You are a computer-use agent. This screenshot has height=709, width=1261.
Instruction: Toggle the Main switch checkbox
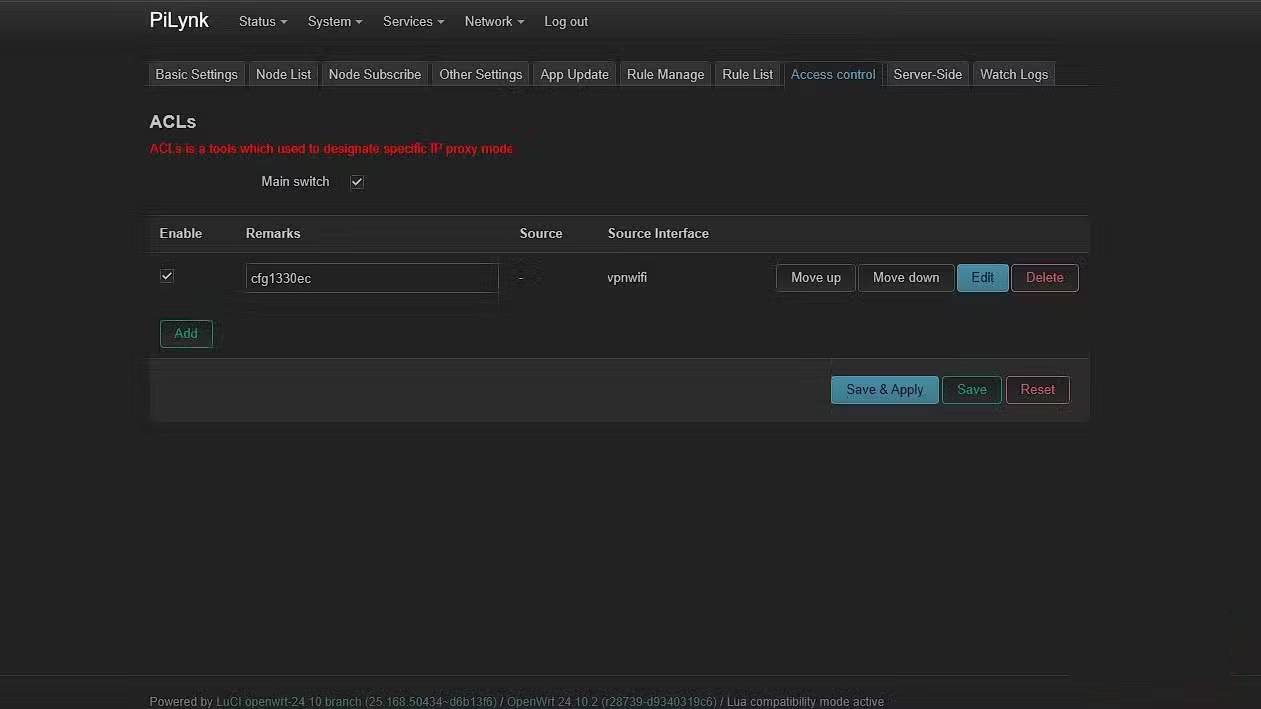click(x=357, y=181)
